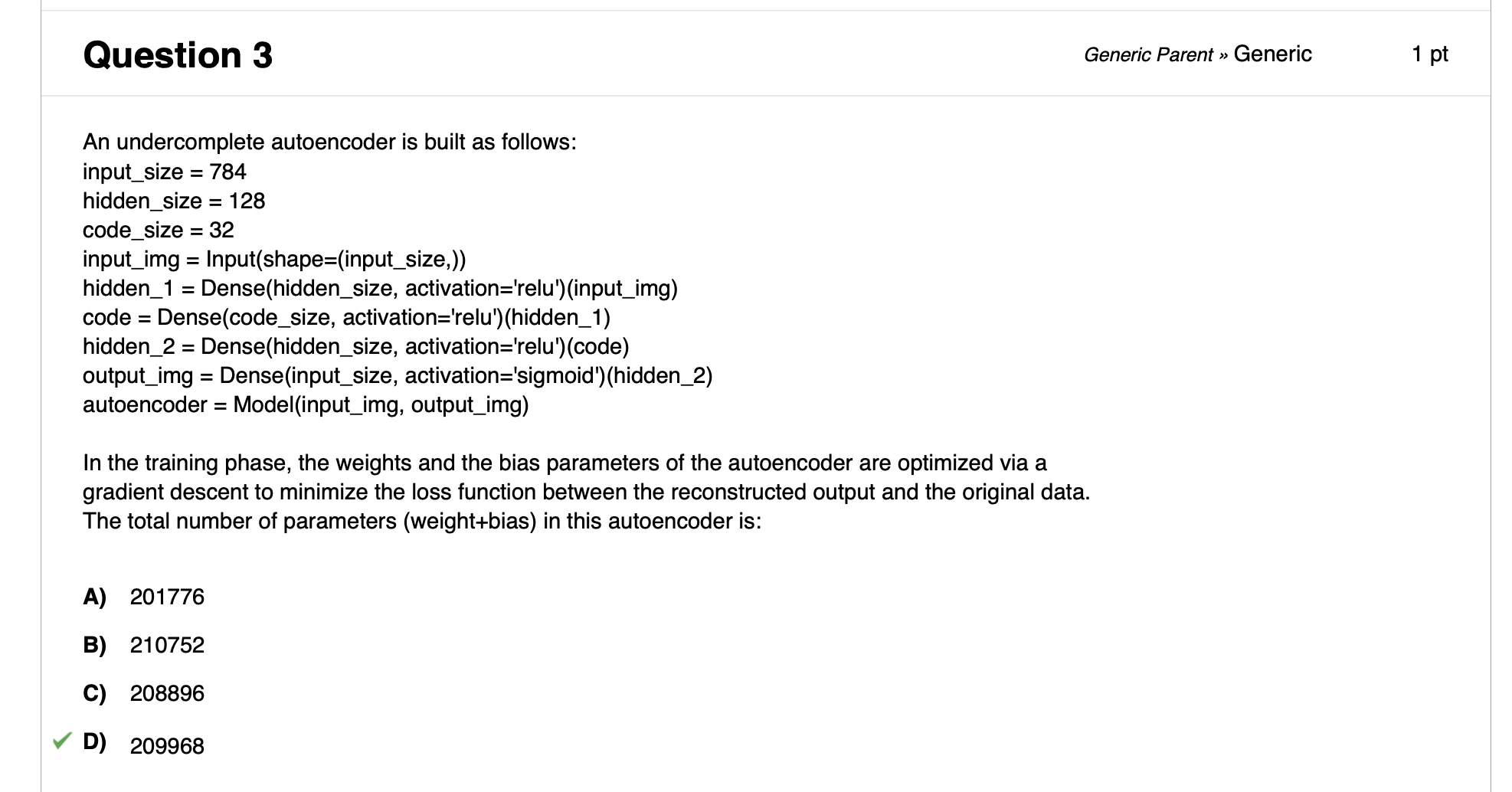The image size is (1512, 792).
Task: Click the code_size = 32 code line
Action: (x=156, y=230)
